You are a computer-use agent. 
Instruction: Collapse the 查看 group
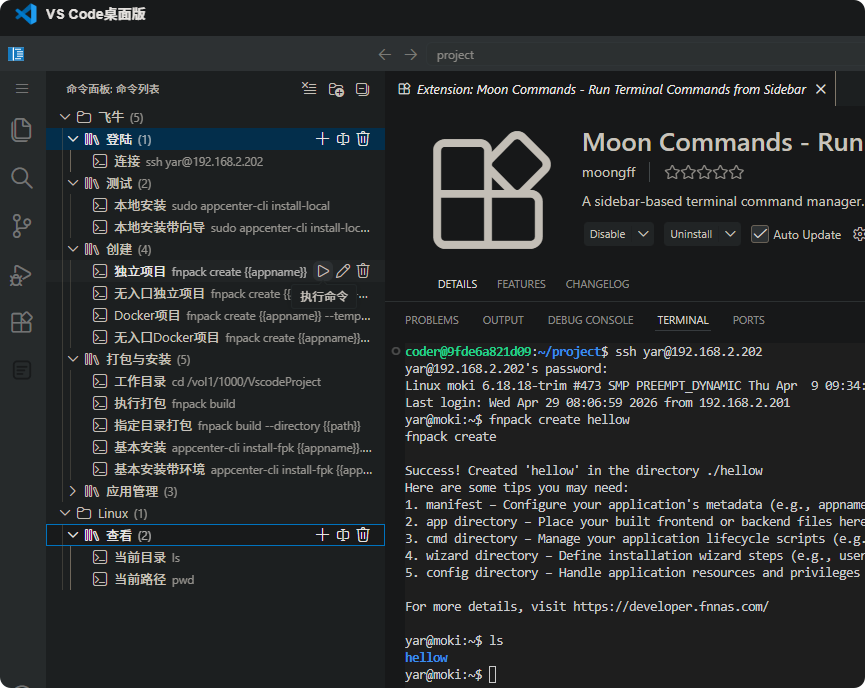[73, 535]
